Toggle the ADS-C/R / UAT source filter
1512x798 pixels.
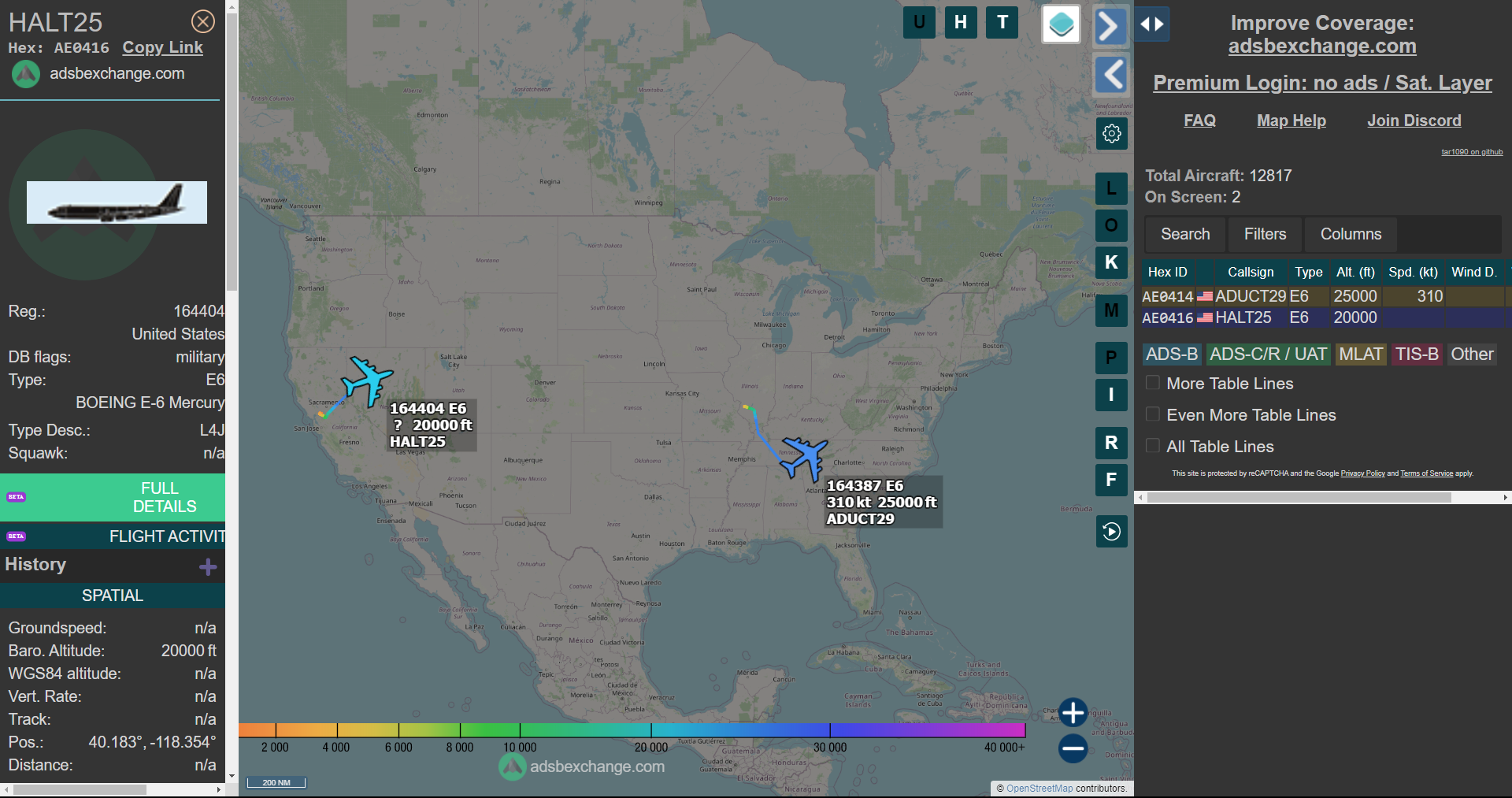[x=1268, y=354]
